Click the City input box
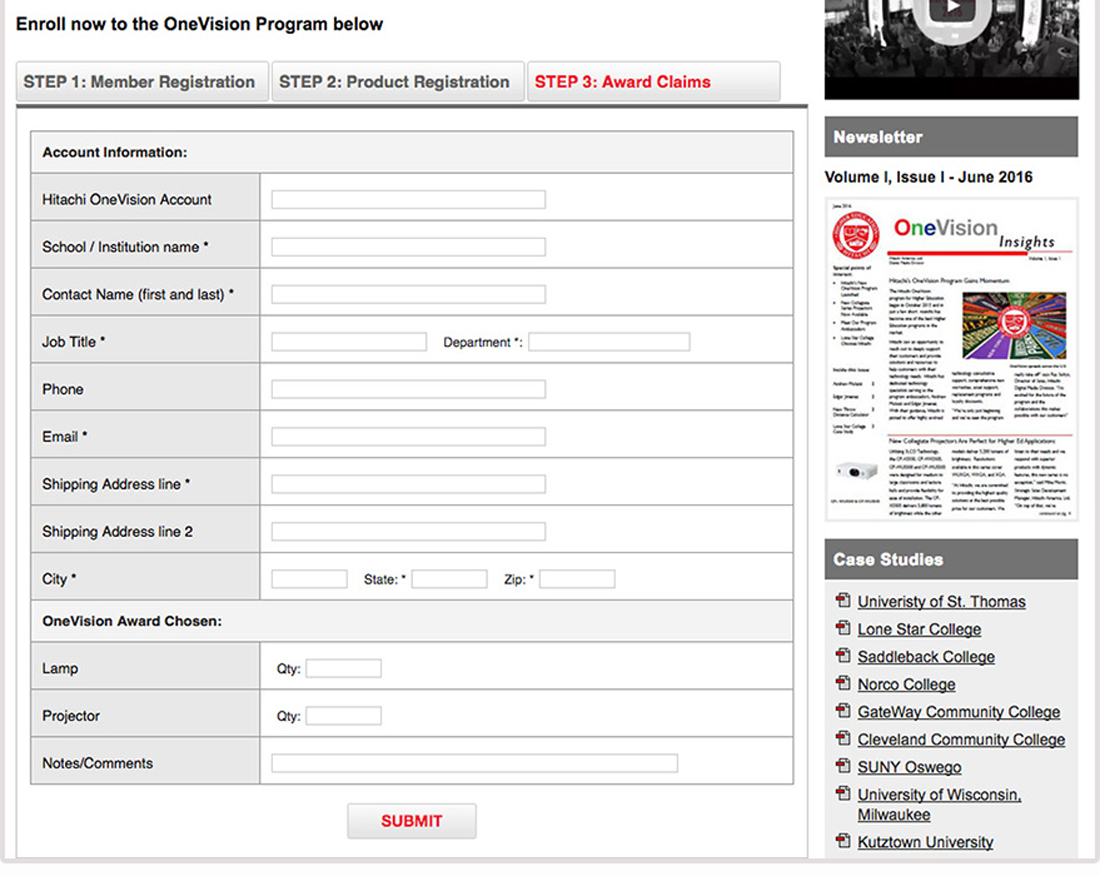This screenshot has height=876, width=1100. 309,579
